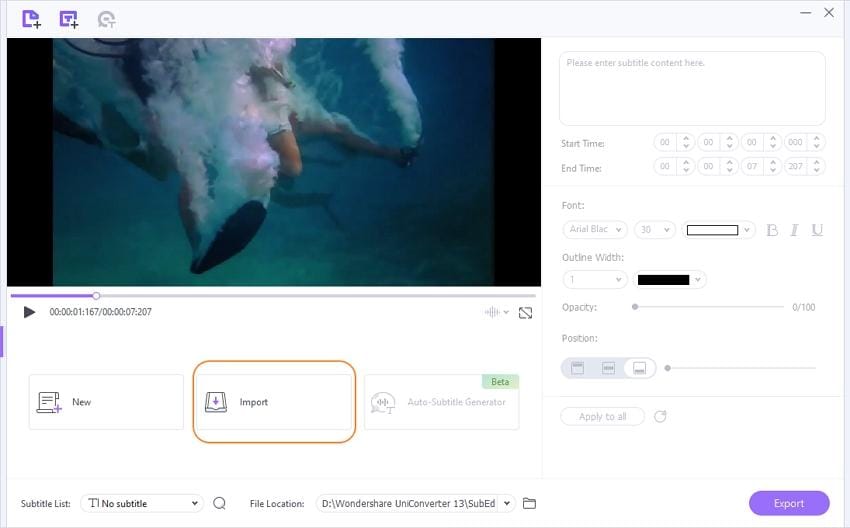Click the subtitle content text box
The width and height of the screenshot is (850, 528).
click(692, 88)
